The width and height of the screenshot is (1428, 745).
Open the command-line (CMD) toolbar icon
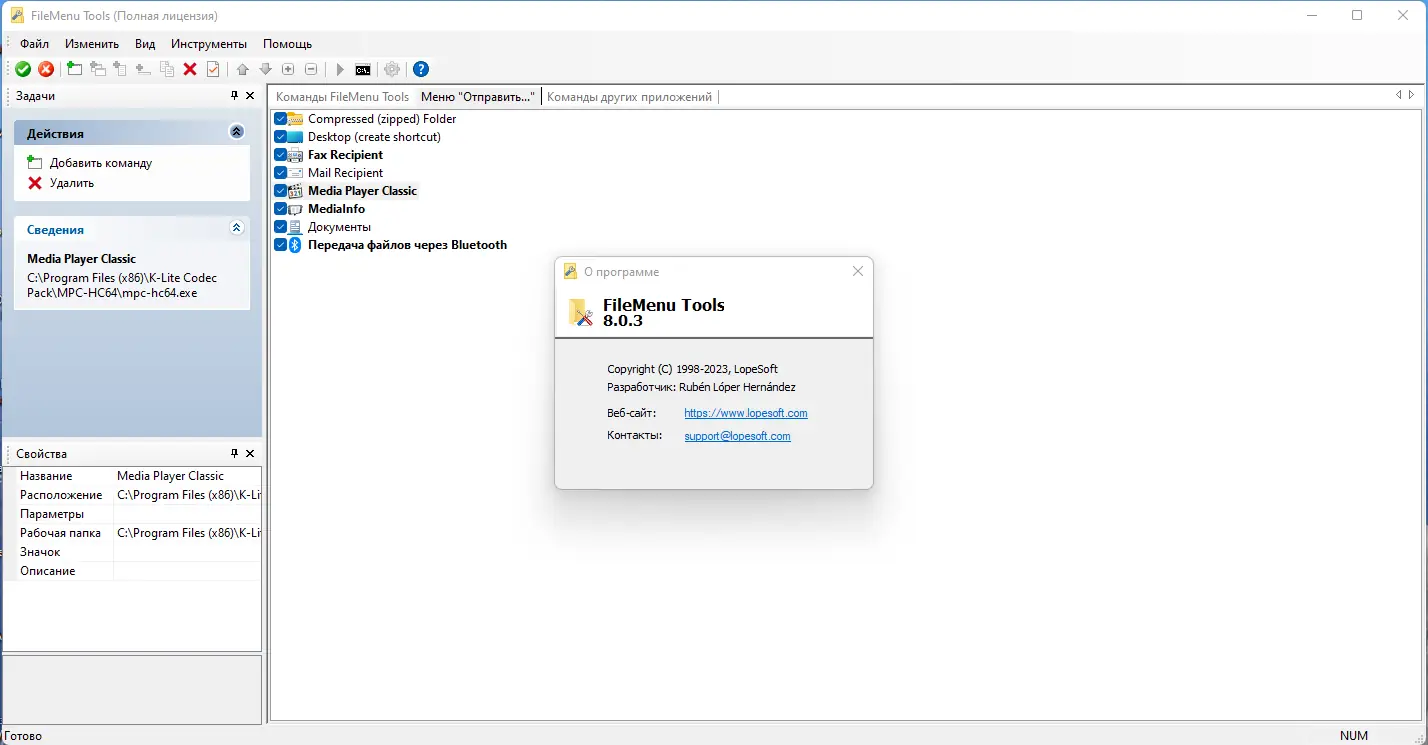pos(365,68)
